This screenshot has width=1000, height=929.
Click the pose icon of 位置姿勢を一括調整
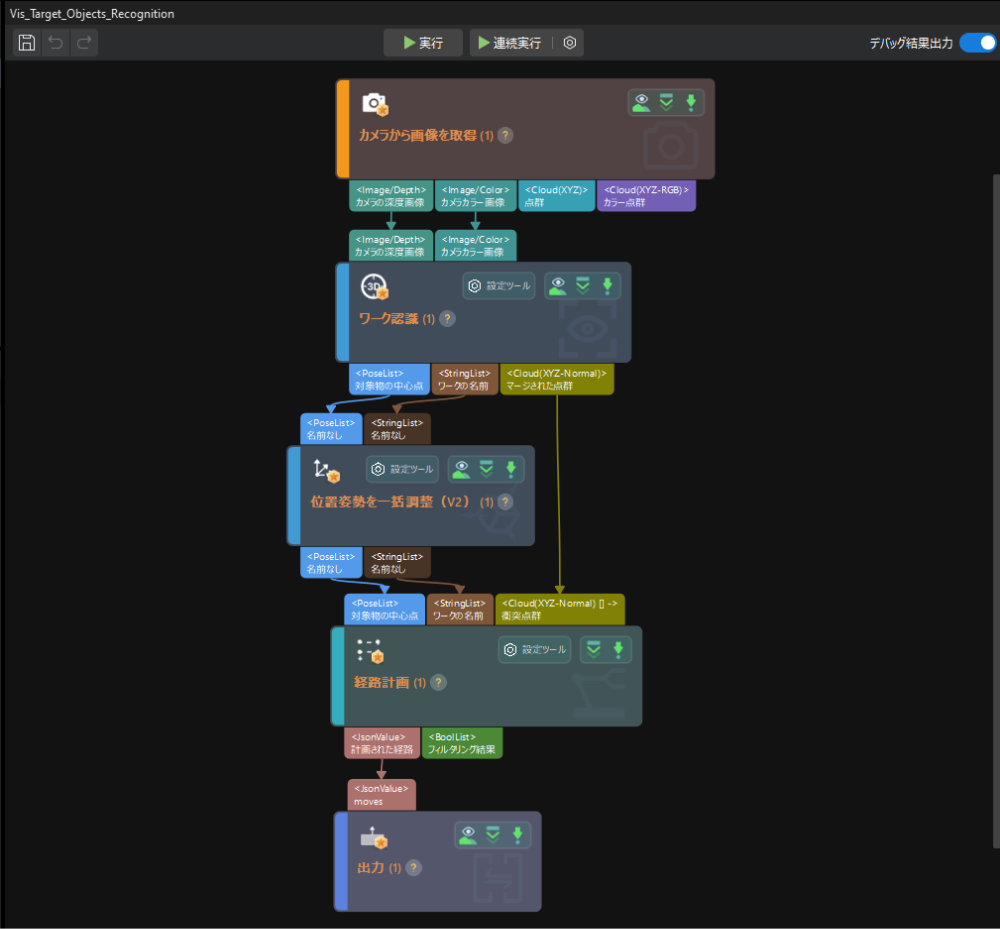(x=327, y=471)
